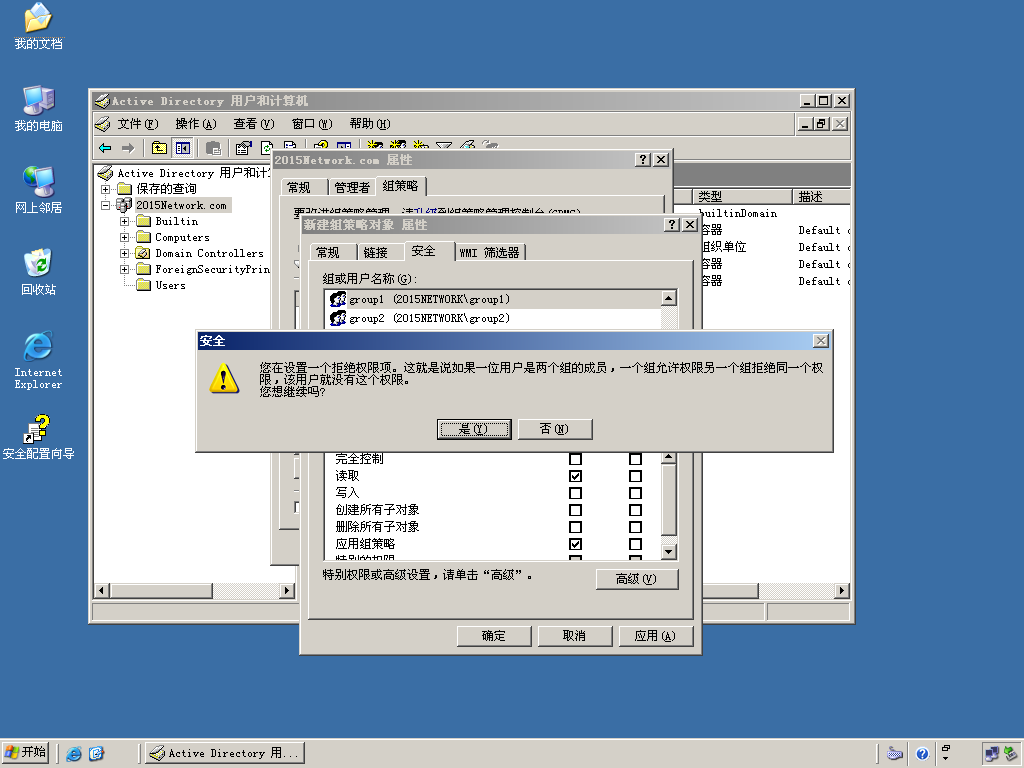
Task: Open the 操作(A) menu
Action: [195, 124]
